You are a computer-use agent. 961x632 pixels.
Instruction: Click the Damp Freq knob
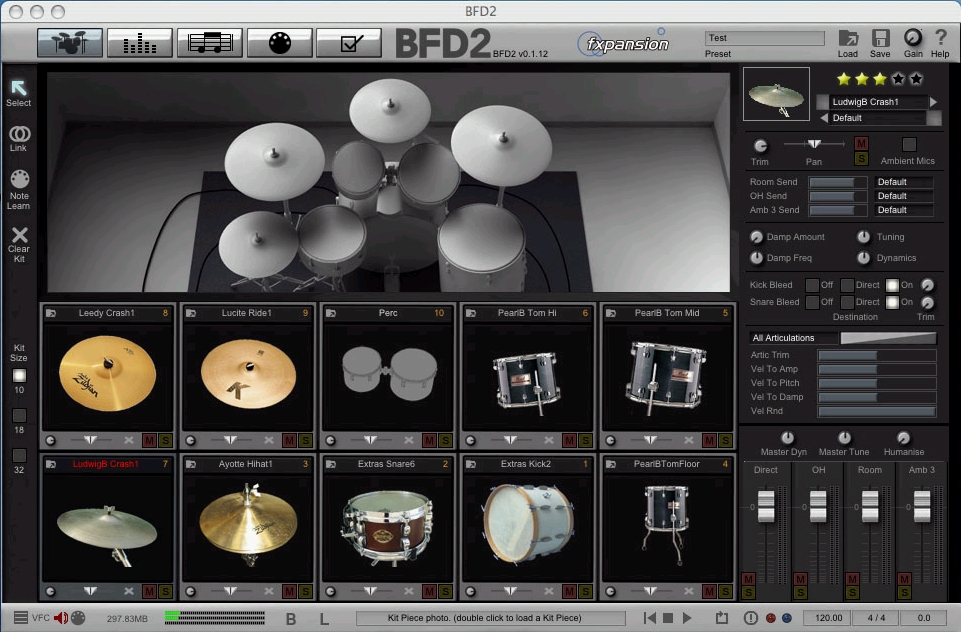click(757, 258)
